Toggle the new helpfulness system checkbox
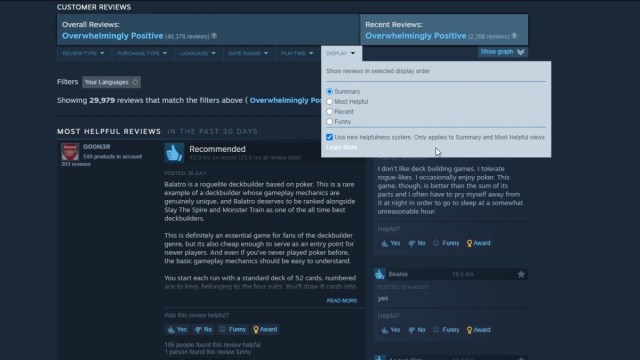The height and width of the screenshot is (360, 640). click(x=329, y=137)
